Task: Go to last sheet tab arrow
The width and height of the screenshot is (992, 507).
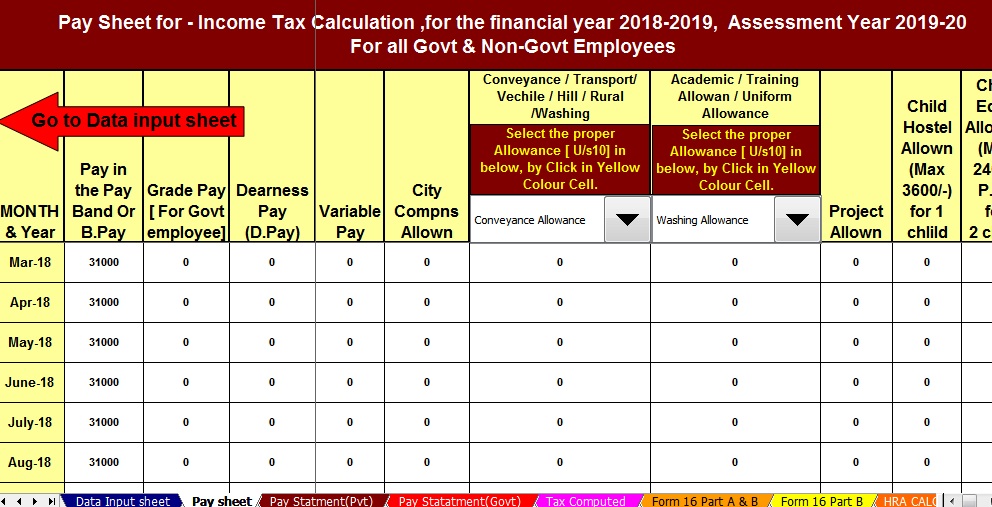Action: coord(51,501)
